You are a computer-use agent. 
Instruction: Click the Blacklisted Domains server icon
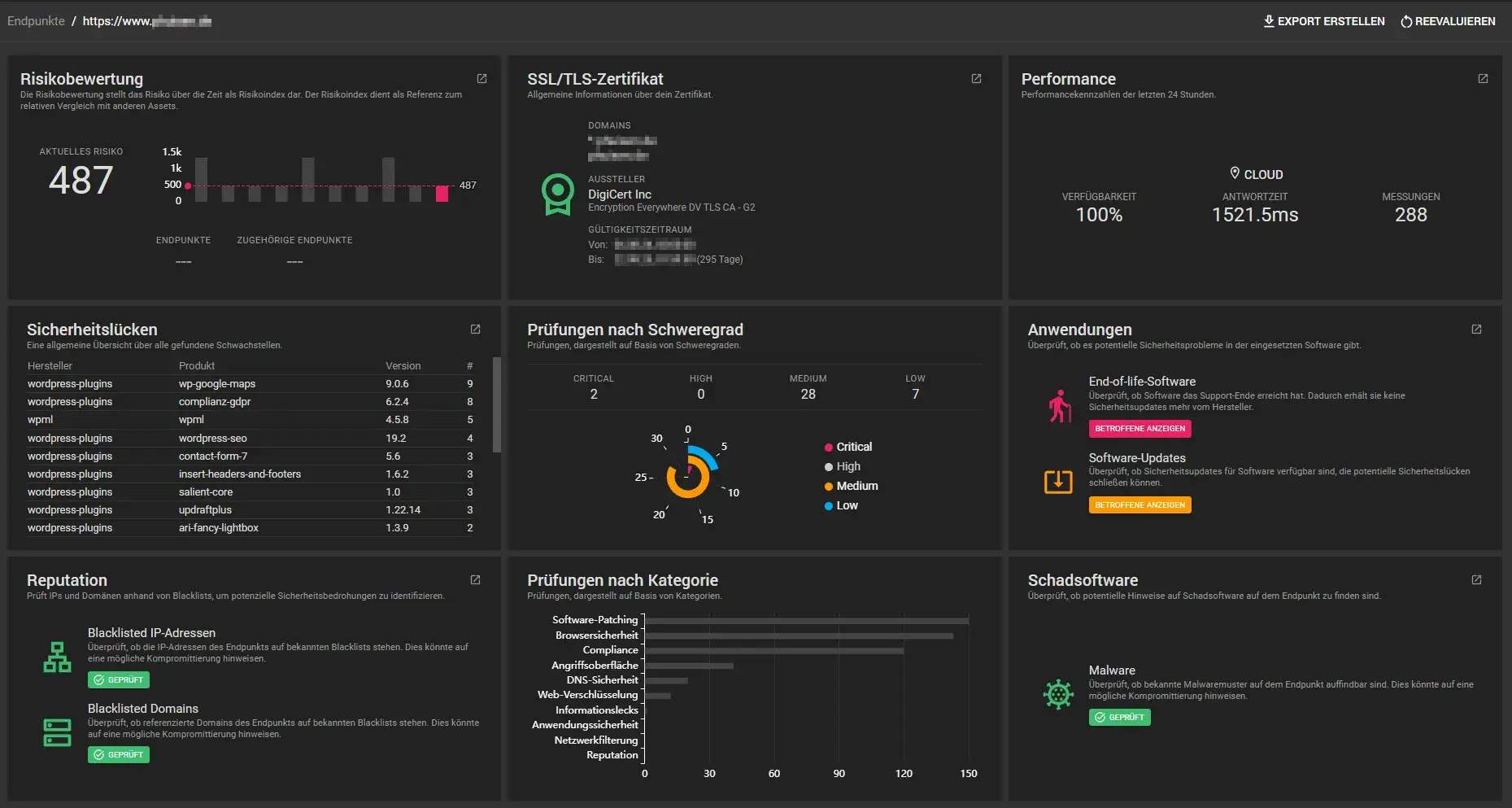(x=56, y=732)
